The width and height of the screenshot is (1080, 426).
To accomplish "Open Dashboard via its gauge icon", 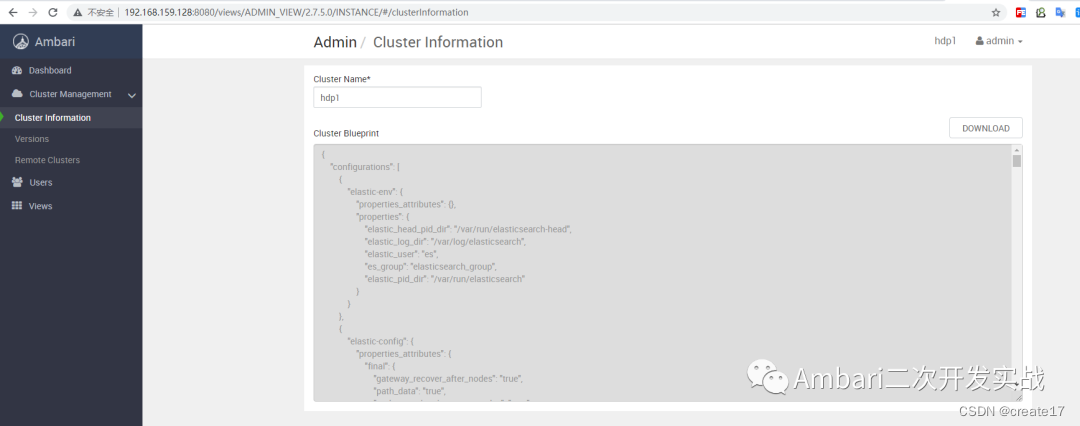I will coord(17,71).
